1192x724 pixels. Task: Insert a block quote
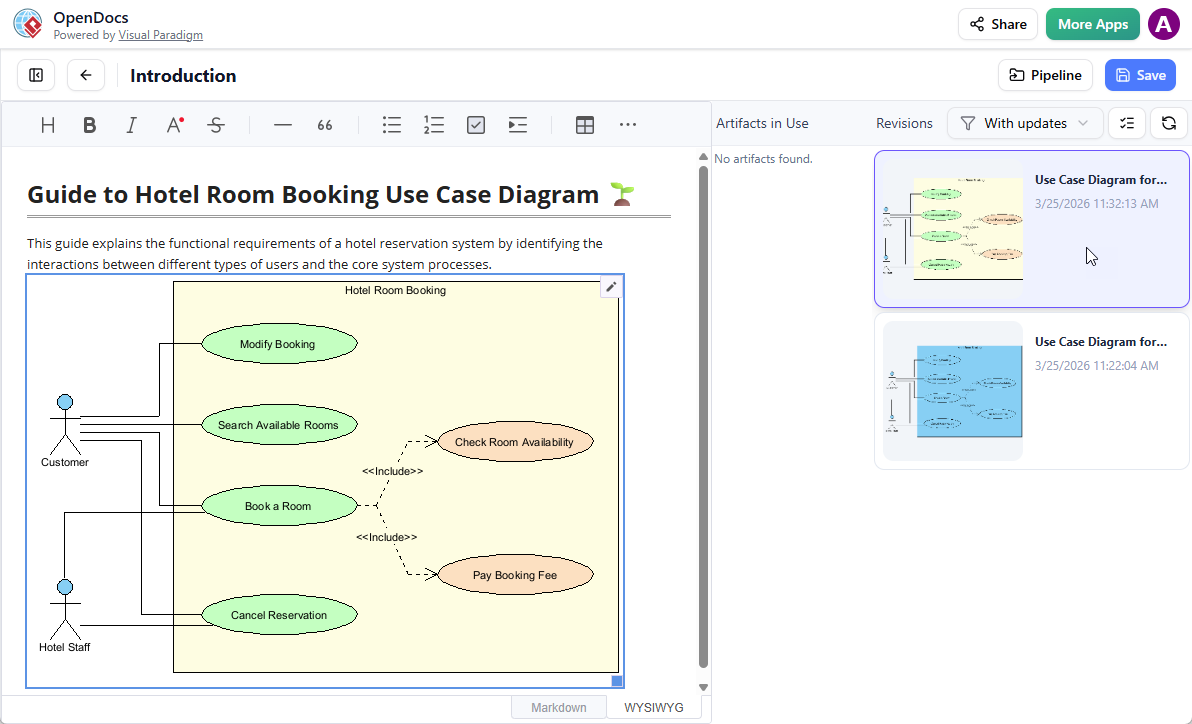pyautogui.click(x=324, y=124)
